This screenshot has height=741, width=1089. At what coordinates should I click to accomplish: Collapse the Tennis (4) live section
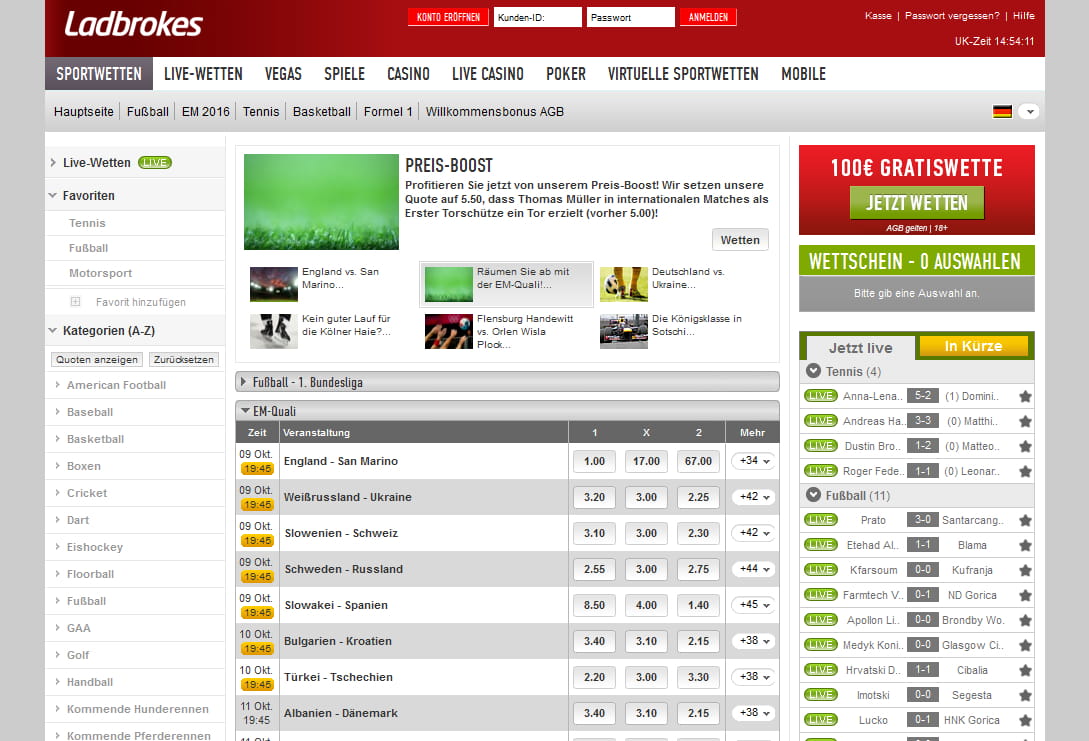coord(813,371)
